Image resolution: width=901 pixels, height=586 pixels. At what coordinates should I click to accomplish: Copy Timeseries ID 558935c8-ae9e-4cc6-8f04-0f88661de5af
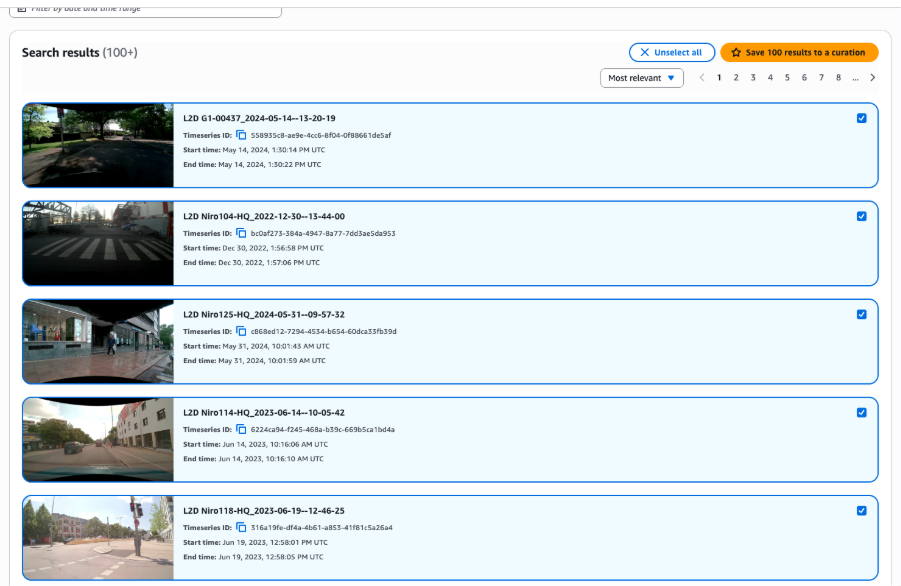[241, 135]
